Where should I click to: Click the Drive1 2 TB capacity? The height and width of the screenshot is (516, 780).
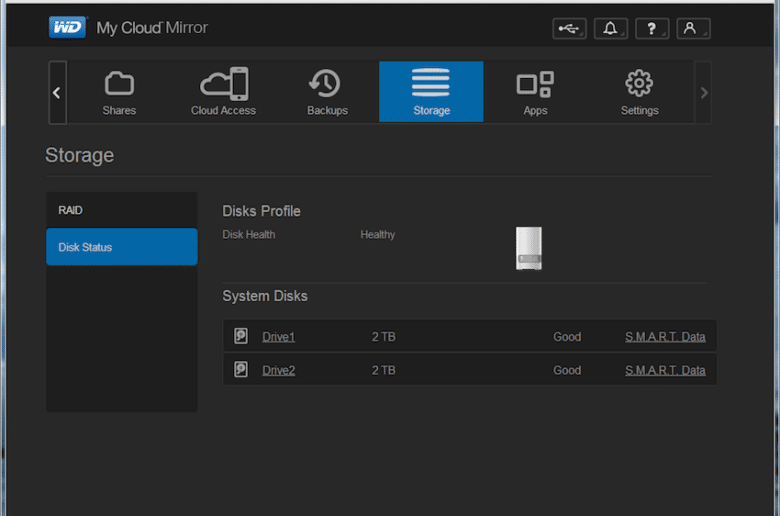[384, 337]
